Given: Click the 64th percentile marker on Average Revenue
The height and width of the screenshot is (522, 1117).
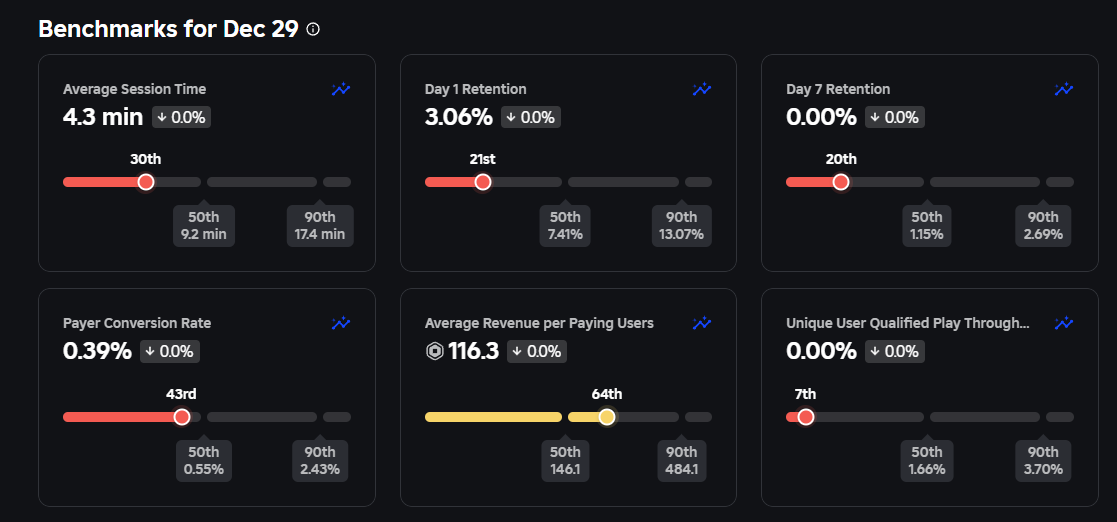Looking at the screenshot, I should pyautogui.click(x=607, y=417).
